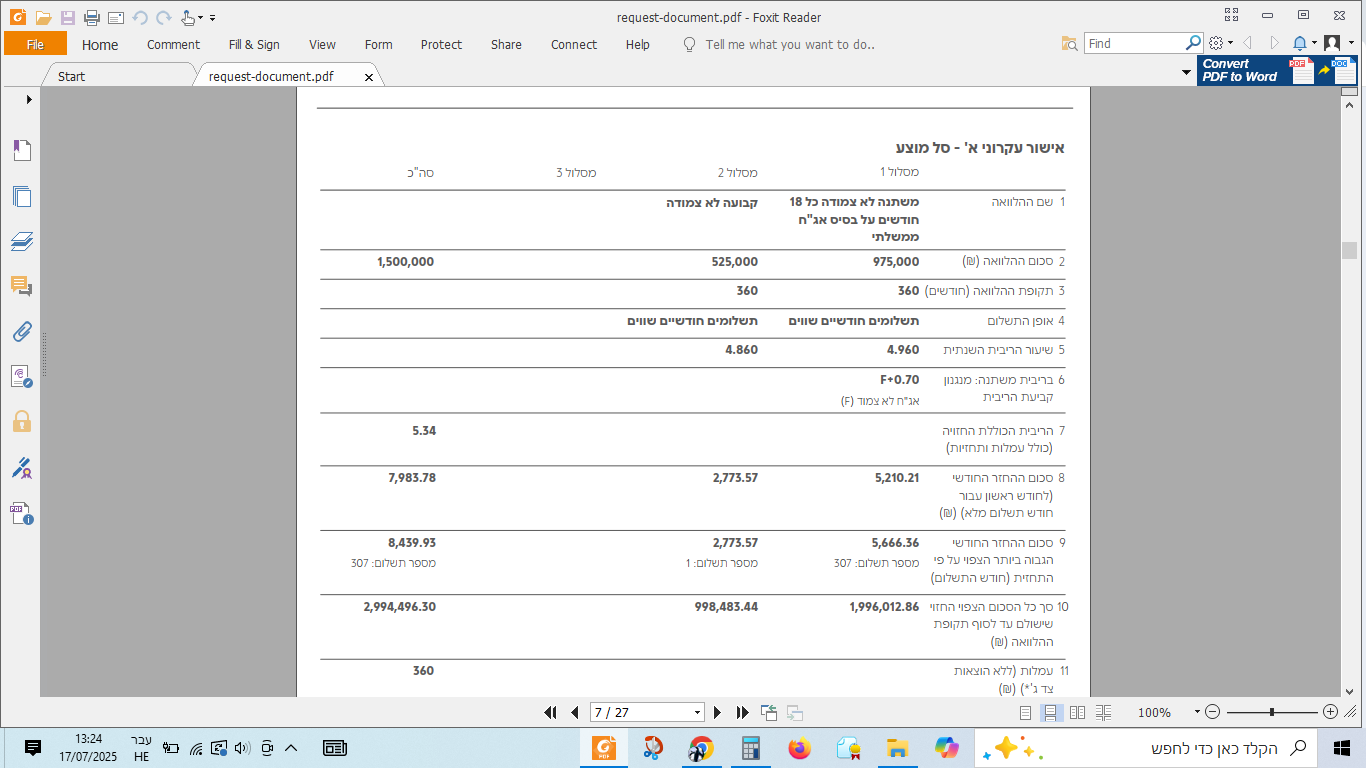The width and height of the screenshot is (1366, 768).
Task: Expand the zoom level dropdown
Action: [1197, 713]
